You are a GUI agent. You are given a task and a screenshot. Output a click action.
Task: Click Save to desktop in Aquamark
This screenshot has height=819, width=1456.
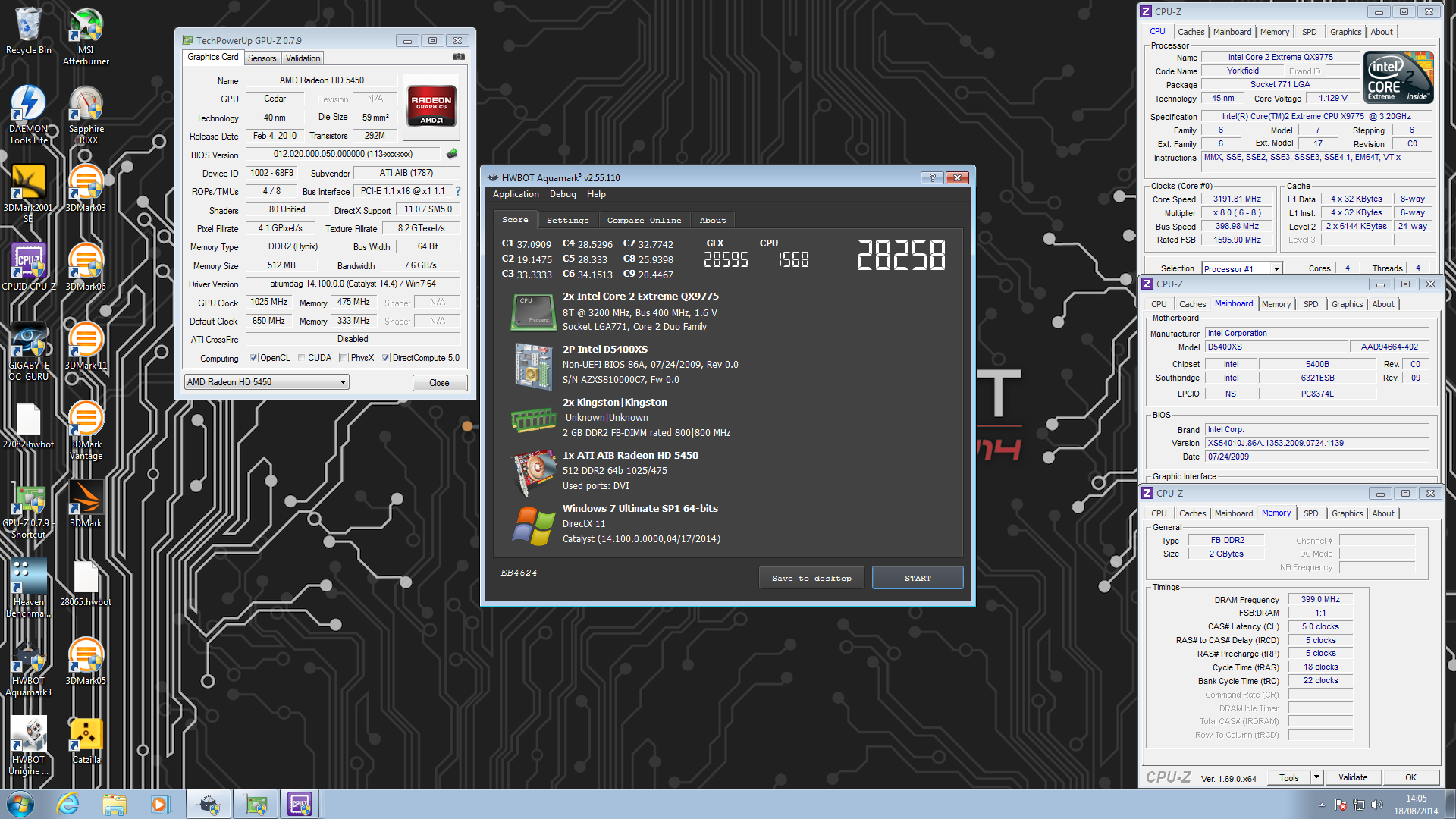click(811, 578)
